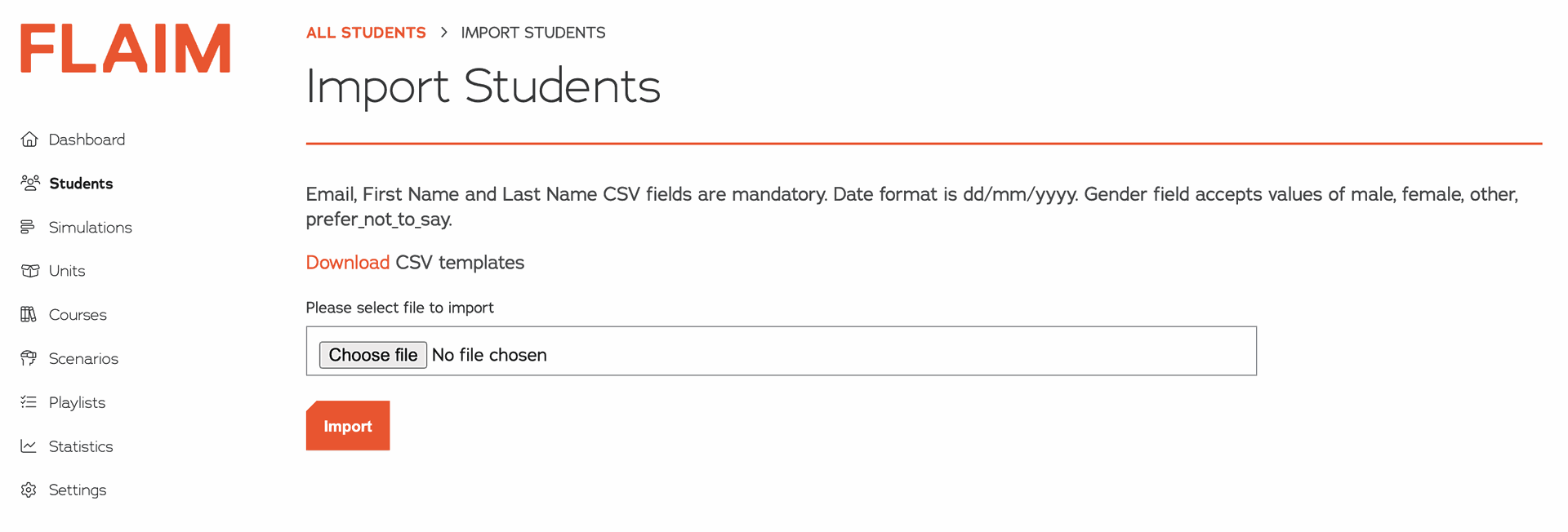Click the Students people icon

[x=30, y=184]
